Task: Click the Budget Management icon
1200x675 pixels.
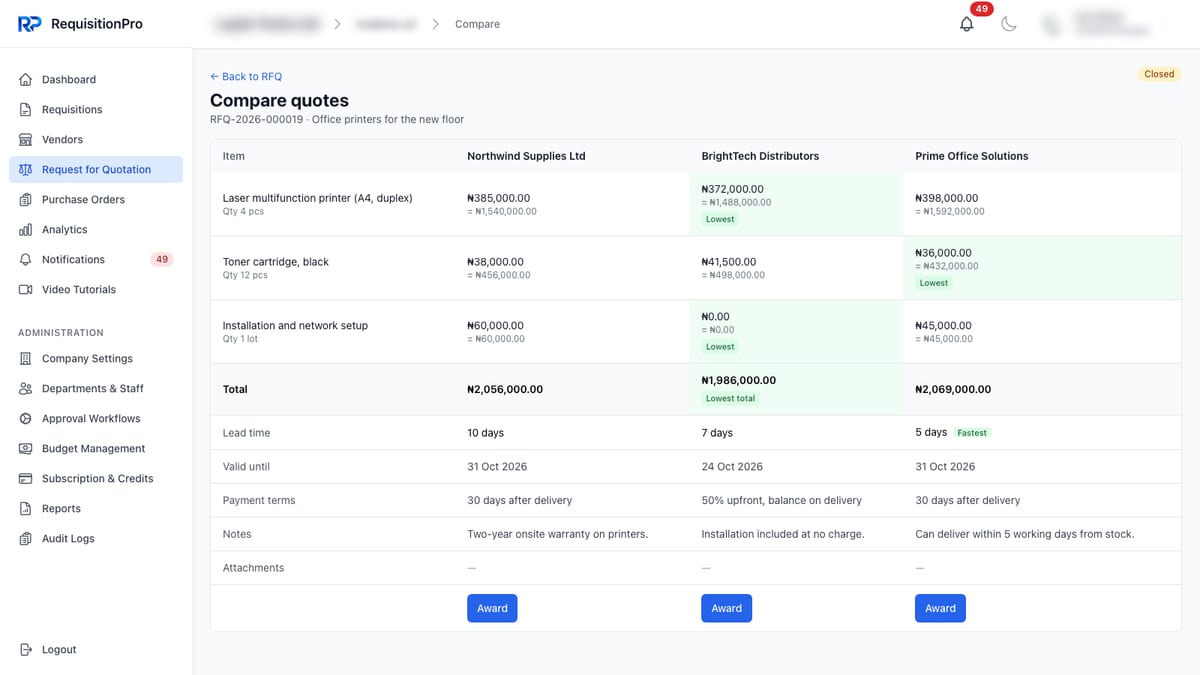Action: point(26,448)
